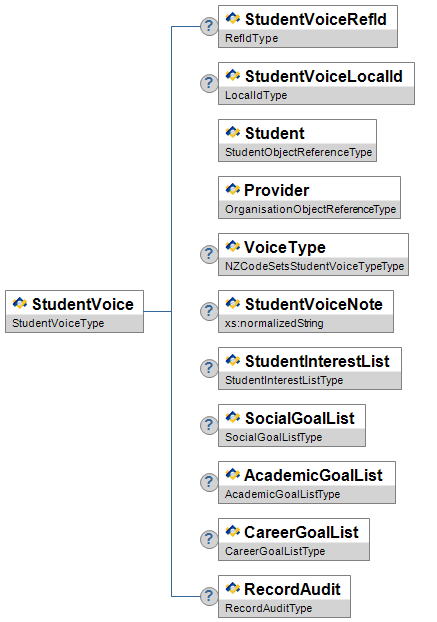Screen dimensions: 437x622
Task: Click the element icon inside the StudentVoice root node
Action: 20,303
